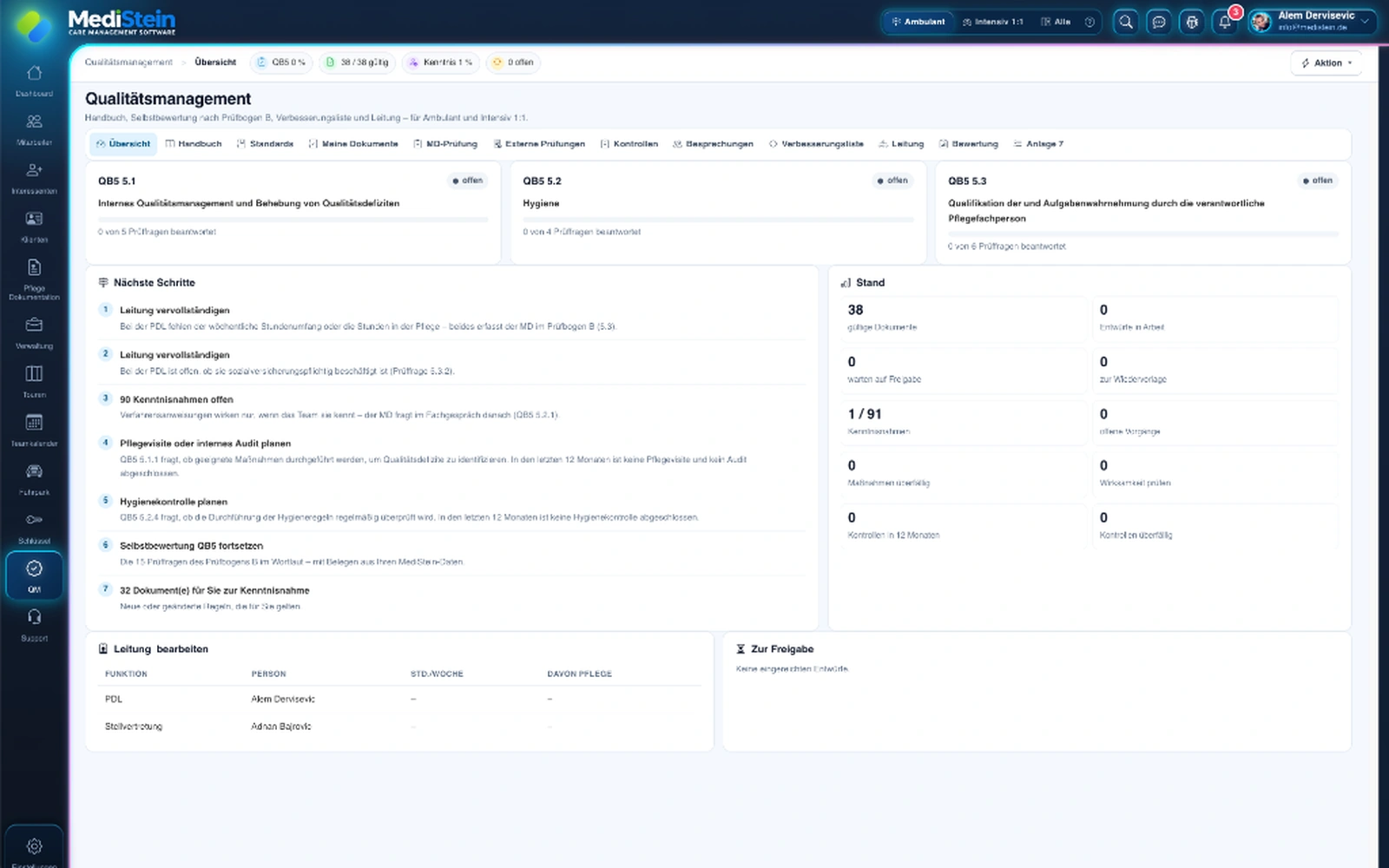Switch to the Verbesserungsliste tab
Screen dimensions: 1389x868
[816, 144]
